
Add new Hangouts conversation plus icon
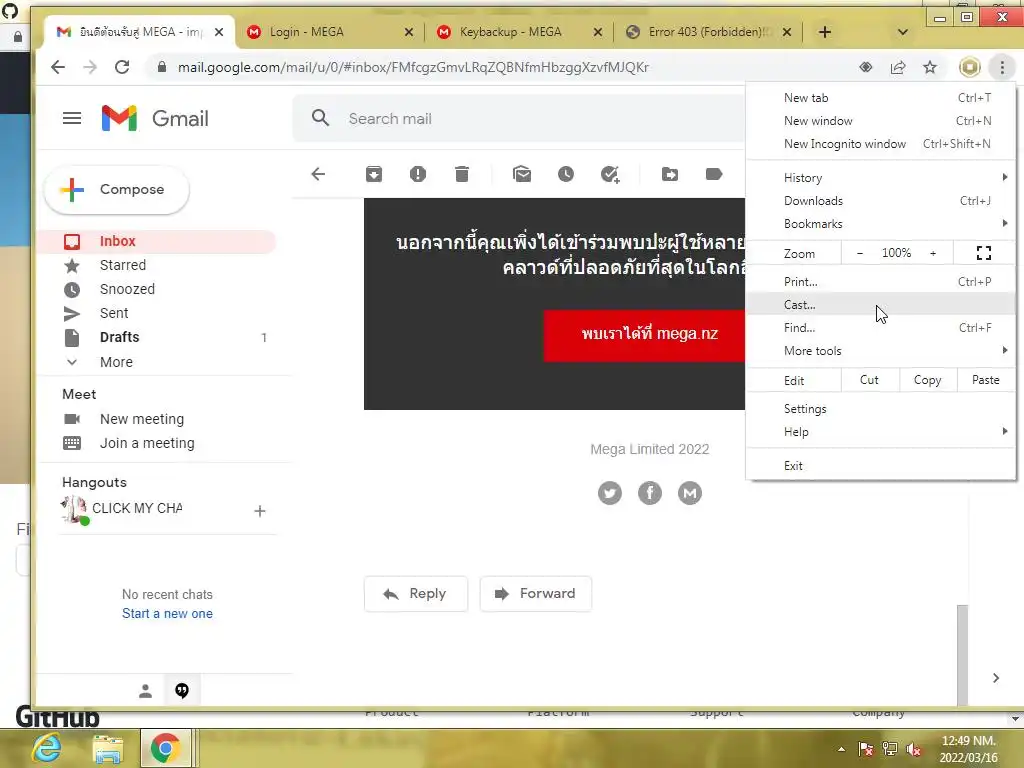click(260, 511)
